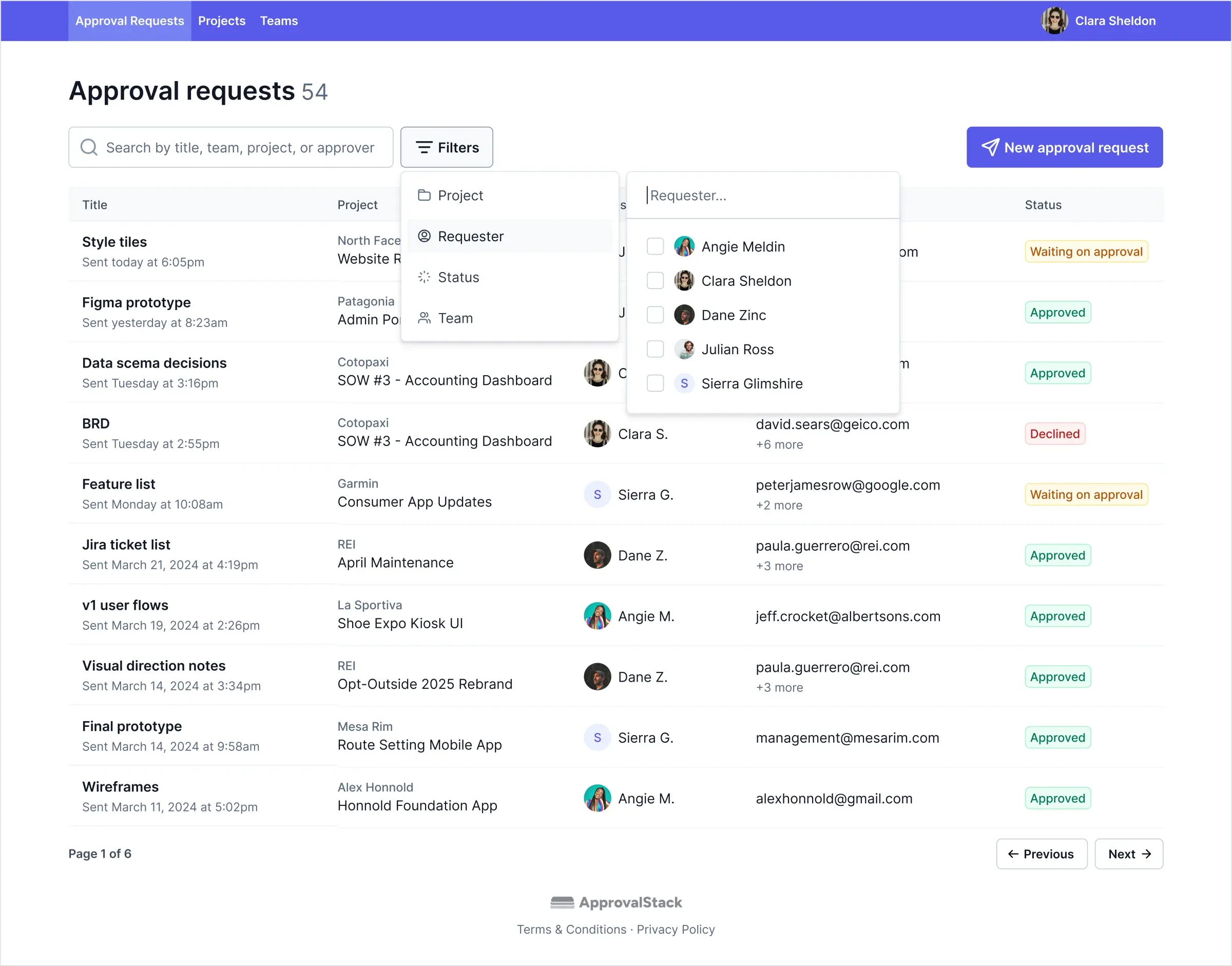Expand the +6 more approvers on BRD row
The width and height of the screenshot is (1232, 966).
[779, 445]
